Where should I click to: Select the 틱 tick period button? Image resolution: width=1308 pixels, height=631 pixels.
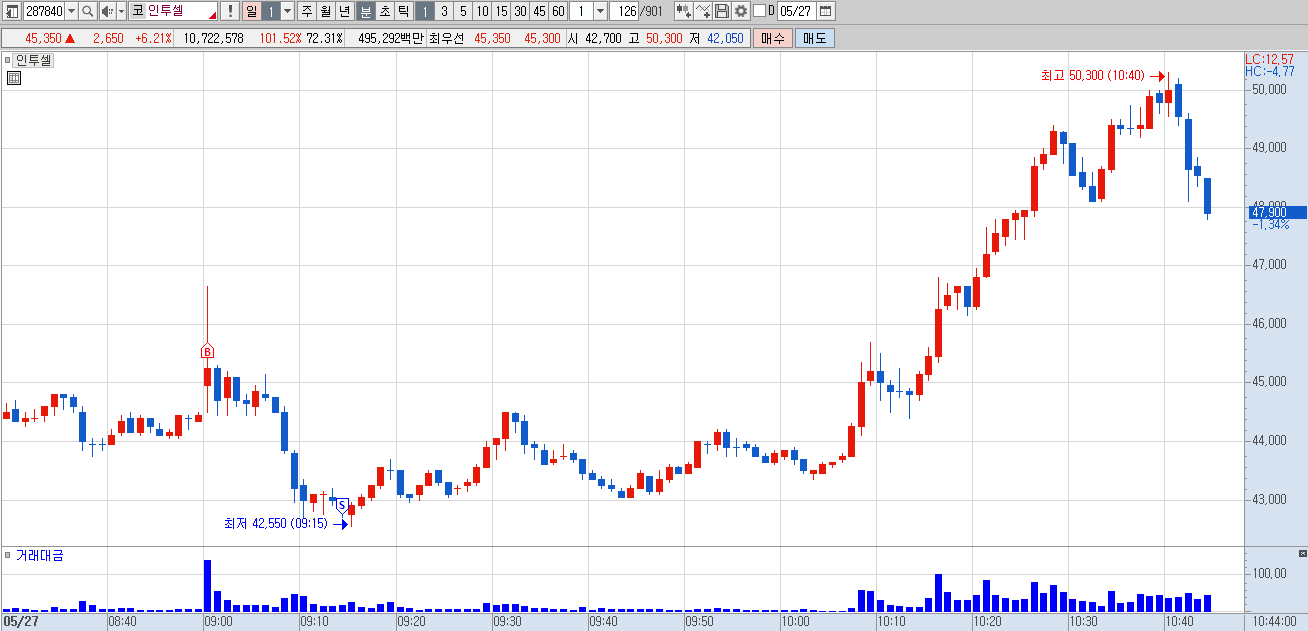(402, 11)
